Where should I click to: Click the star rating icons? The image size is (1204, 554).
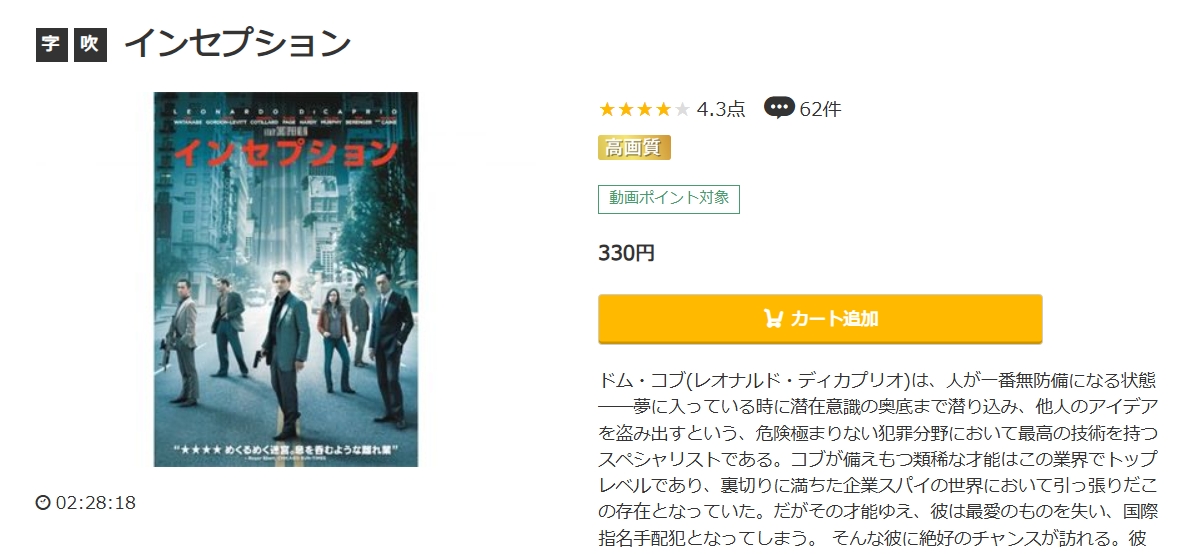pyautogui.click(x=645, y=109)
